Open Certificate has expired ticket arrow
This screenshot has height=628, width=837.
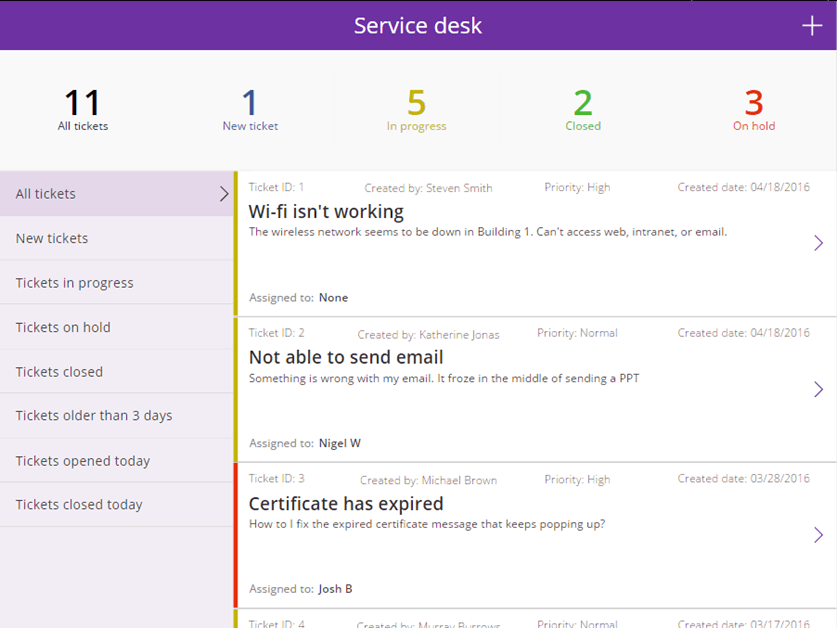pyautogui.click(x=818, y=535)
